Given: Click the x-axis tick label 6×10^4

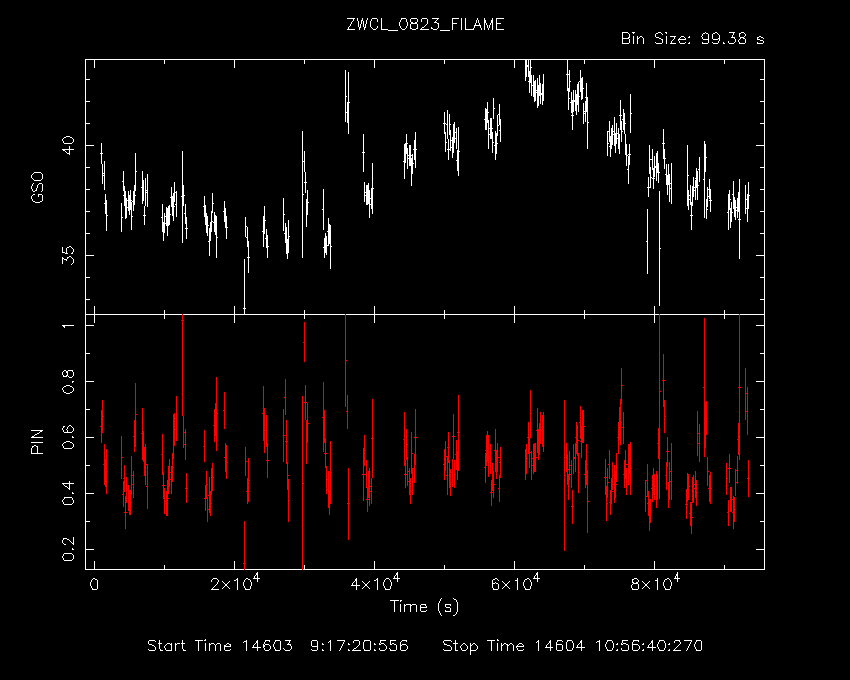Looking at the screenshot, I should pyautogui.click(x=514, y=583).
